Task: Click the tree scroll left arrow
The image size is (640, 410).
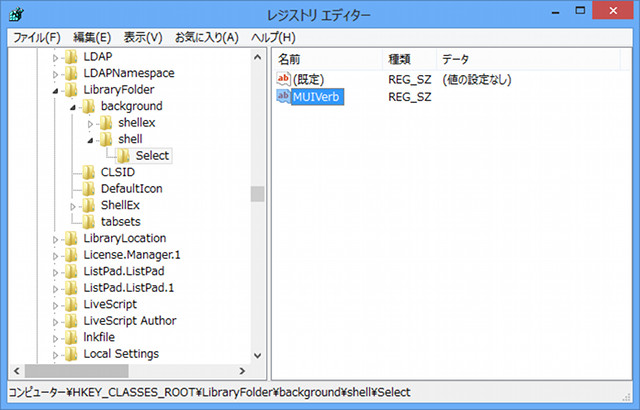Action: point(16,371)
